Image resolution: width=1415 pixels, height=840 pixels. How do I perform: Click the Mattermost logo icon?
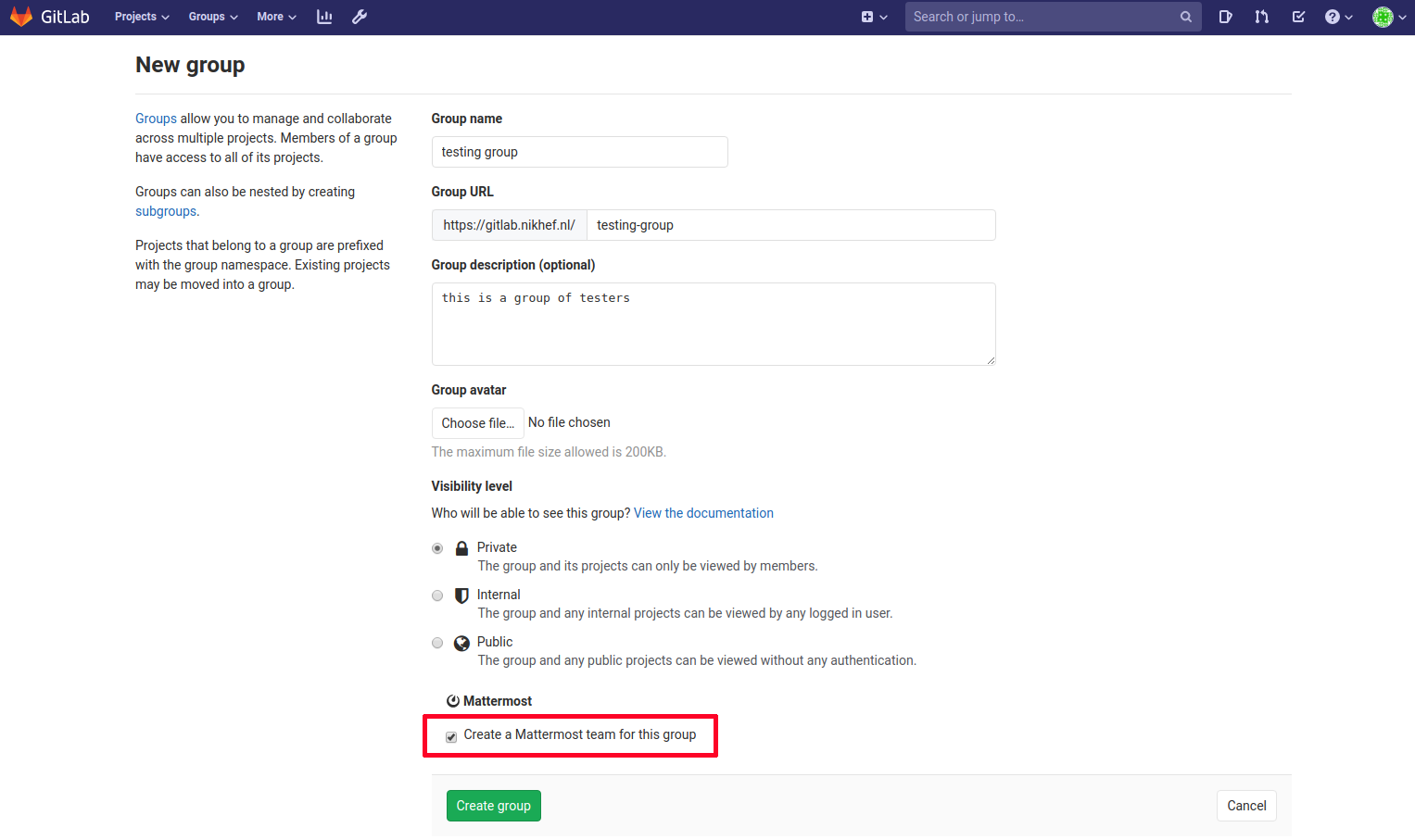[453, 701]
